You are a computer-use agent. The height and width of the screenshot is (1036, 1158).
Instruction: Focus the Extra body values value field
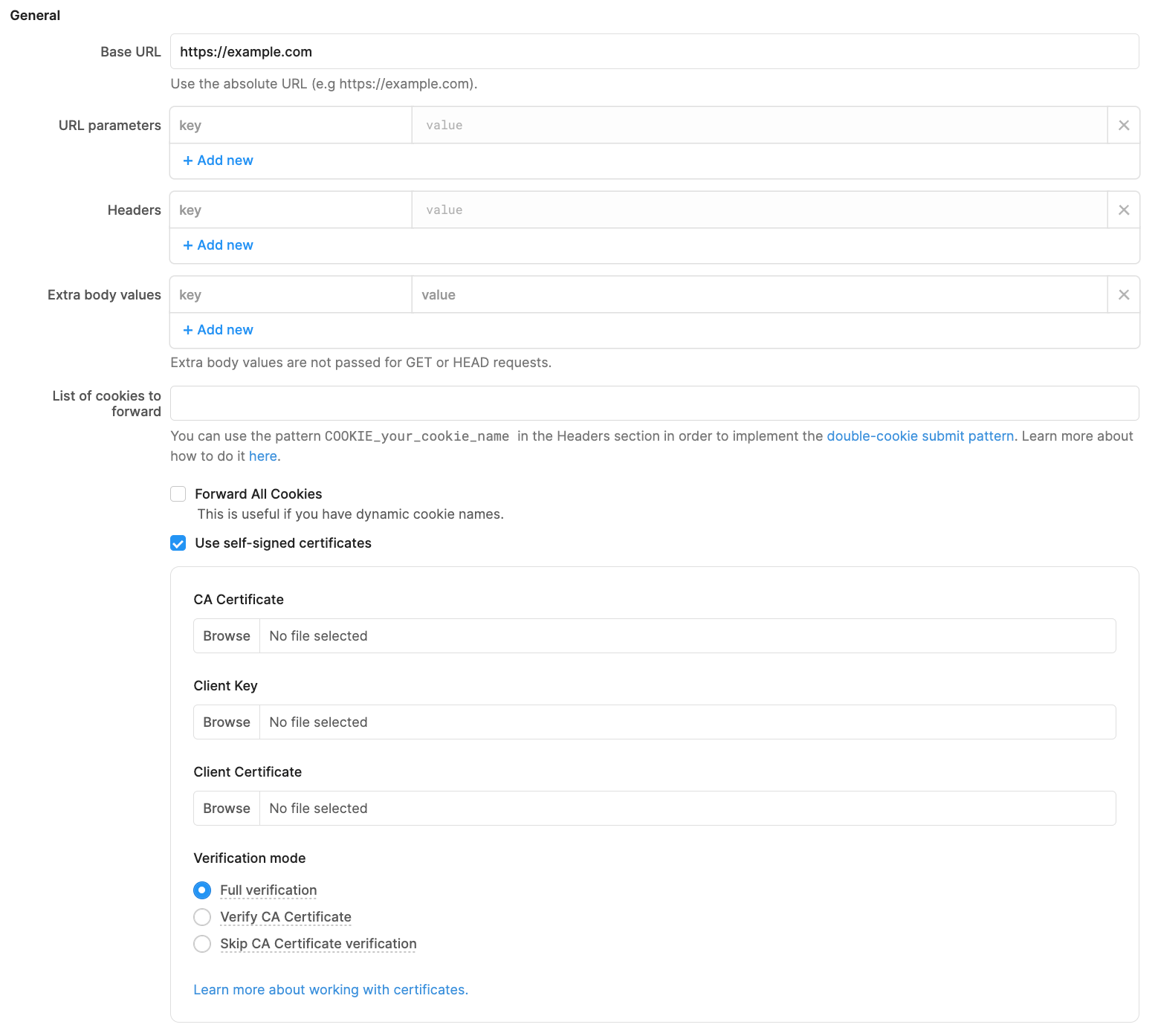[x=760, y=295]
